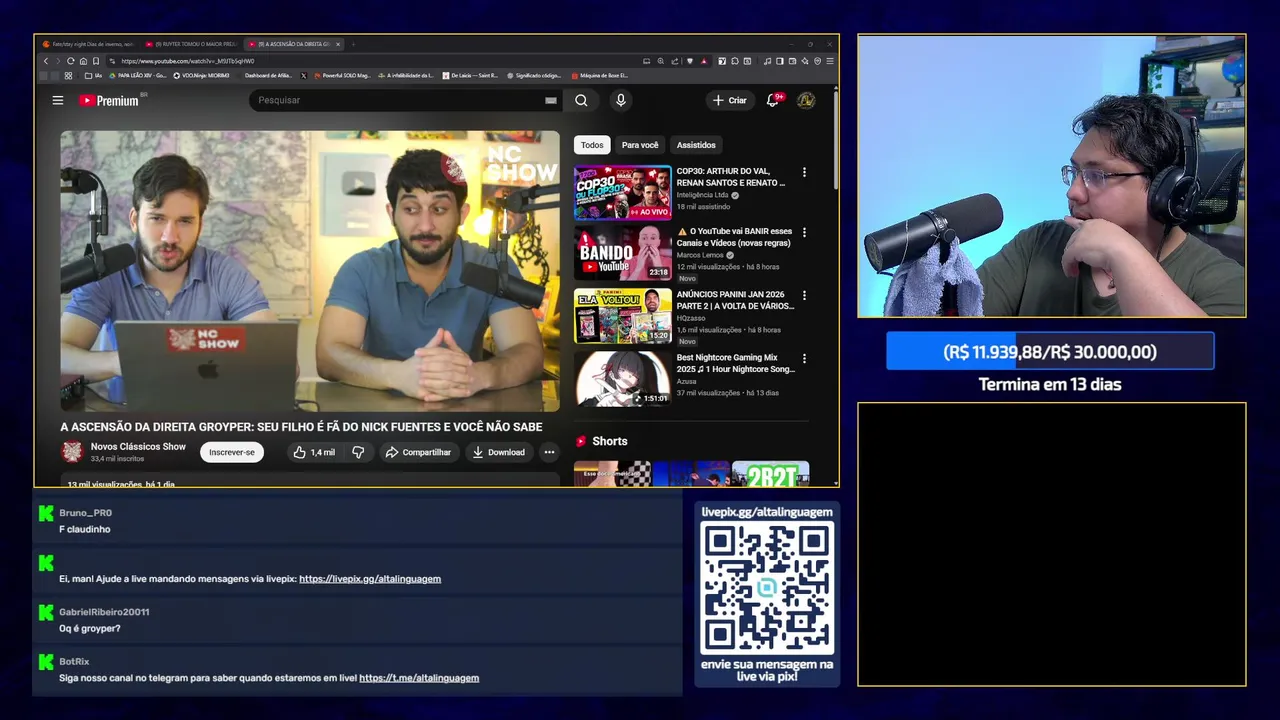Open Dashboard de Afilia... bookmark
Viewport: 1280px width, 720px height.
pyautogui.click(x=268, y=75)
